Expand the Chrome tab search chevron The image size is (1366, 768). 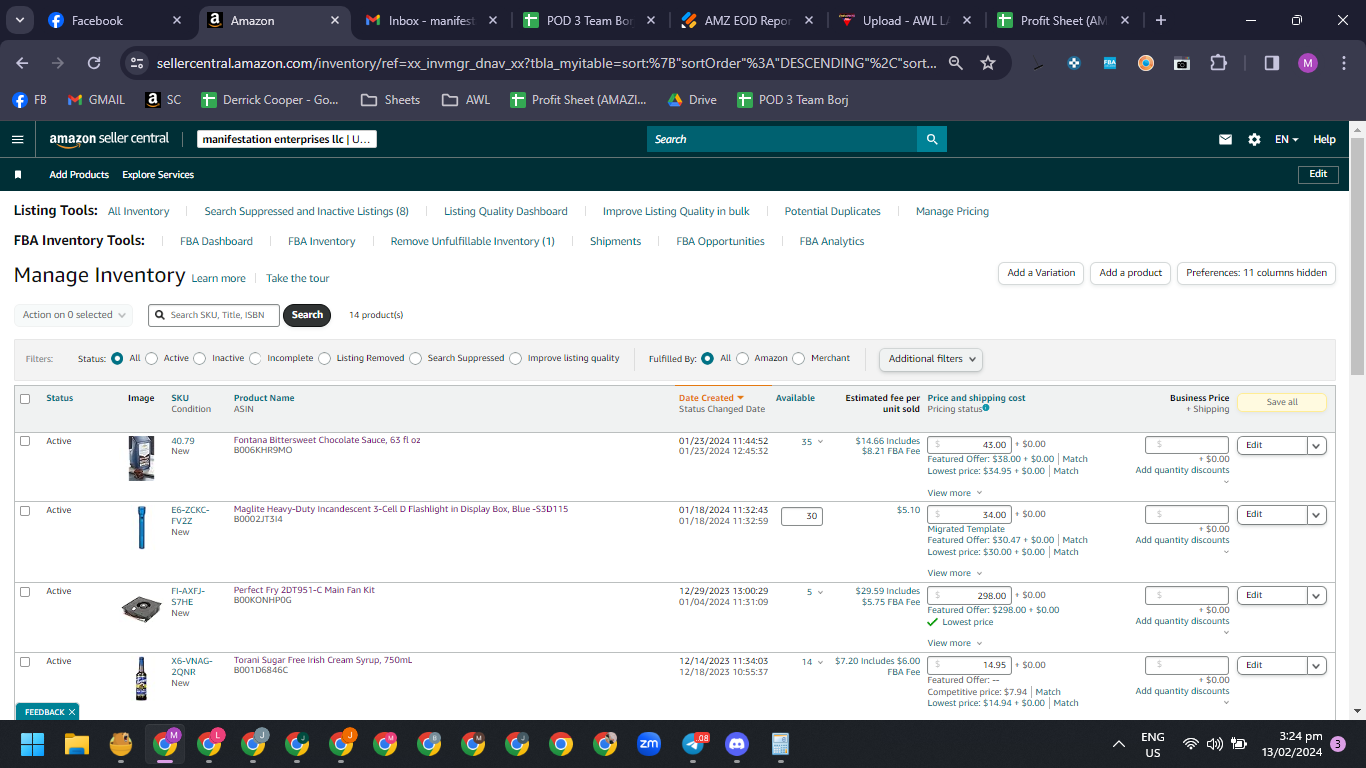click(x=21, y=20)
